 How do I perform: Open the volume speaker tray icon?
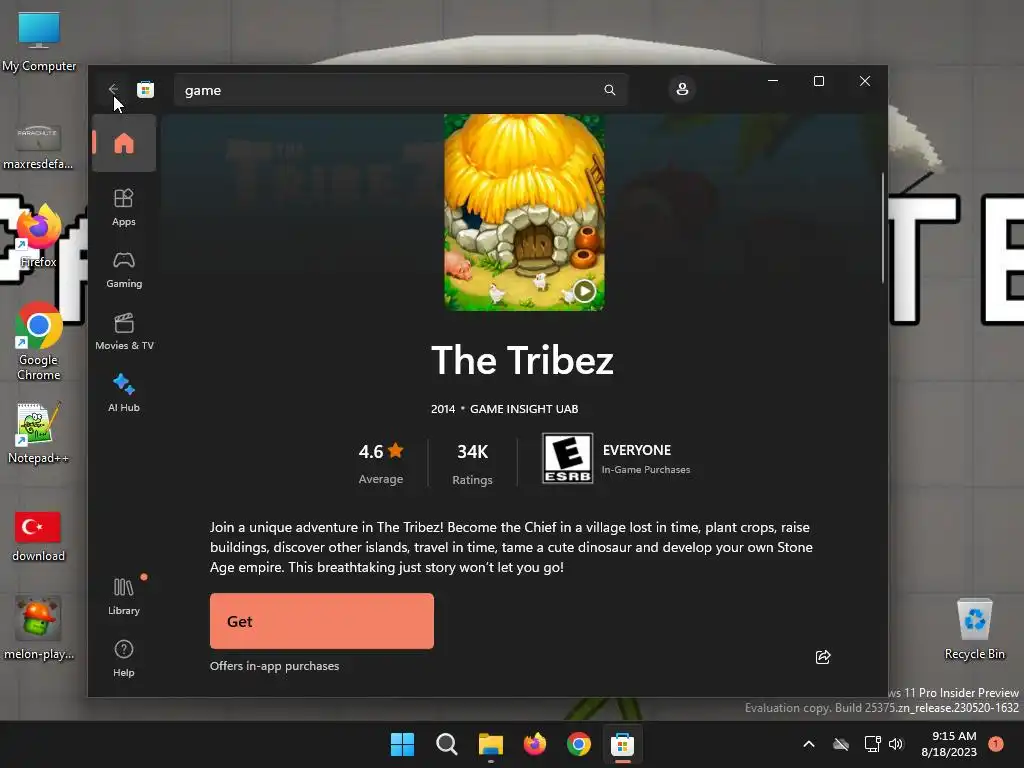896,744
